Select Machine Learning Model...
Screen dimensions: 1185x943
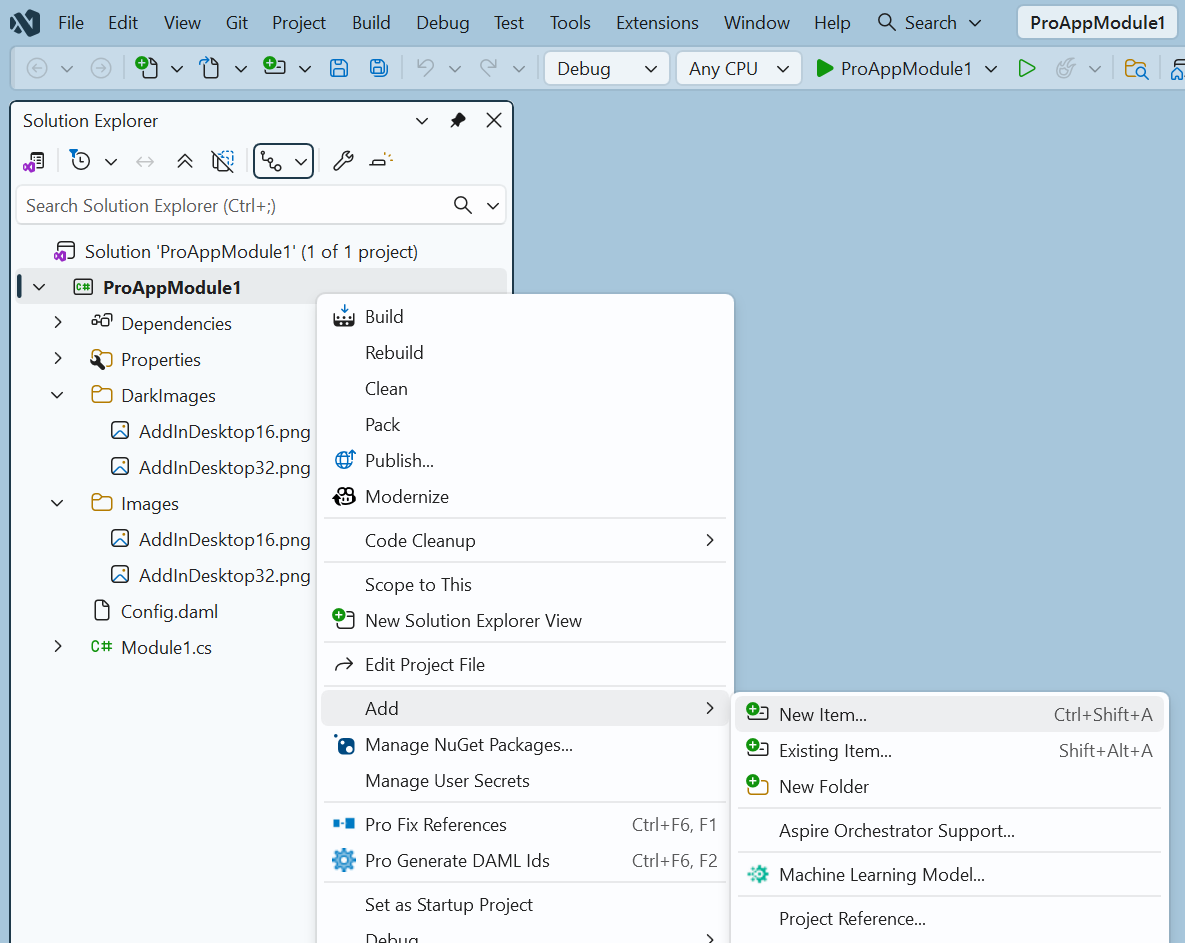tap(948, 874)
